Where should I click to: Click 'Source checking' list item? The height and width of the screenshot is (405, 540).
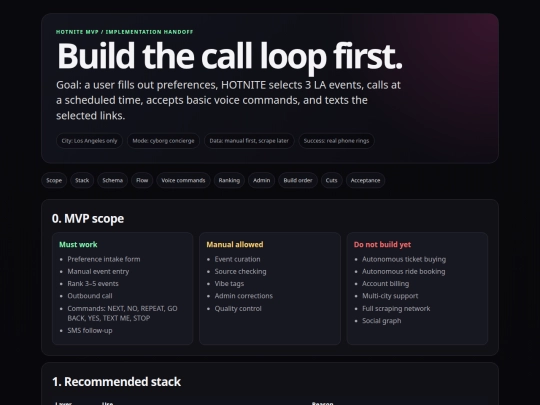(x=240, y=272)
